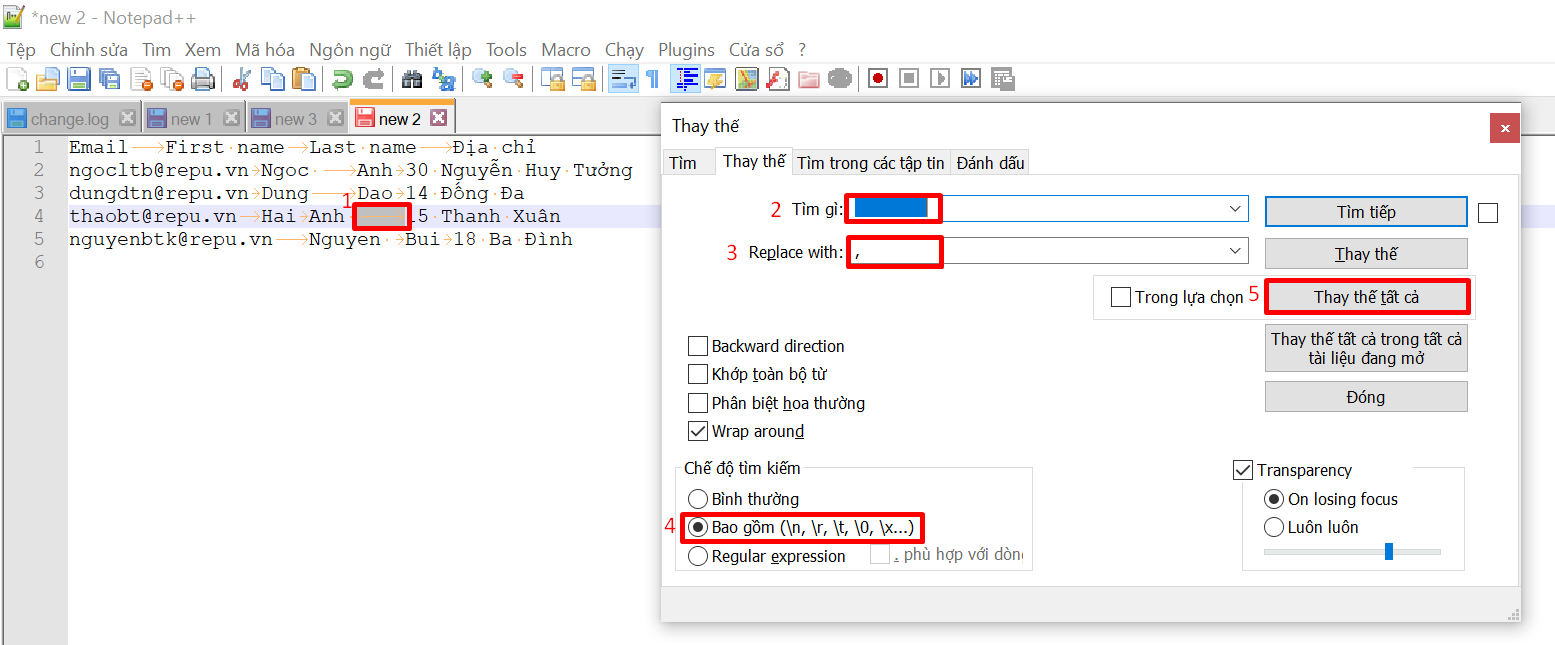Click the New file toolbar icon
The height and width of the screenshot is (645, 1555).
point(17,79)
